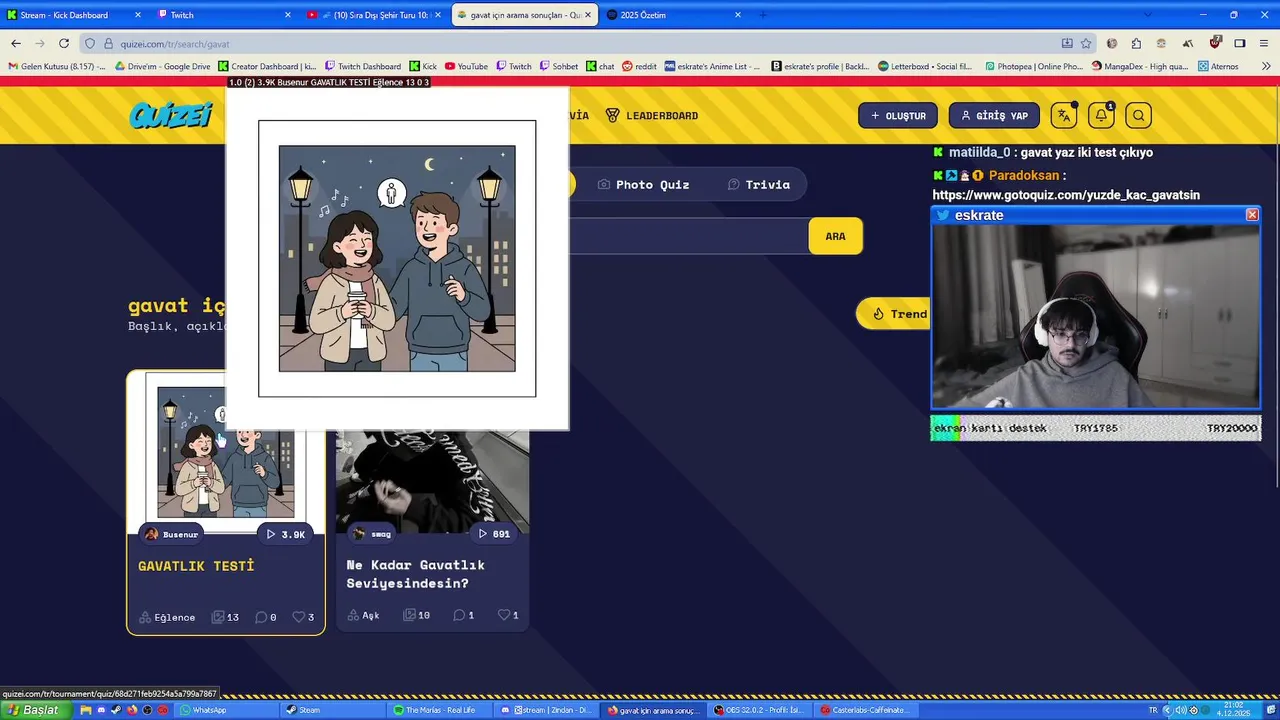Screen dimensions: 1280x720
Task: Bookmark this page with the star icon
Action: [1086, 43]
